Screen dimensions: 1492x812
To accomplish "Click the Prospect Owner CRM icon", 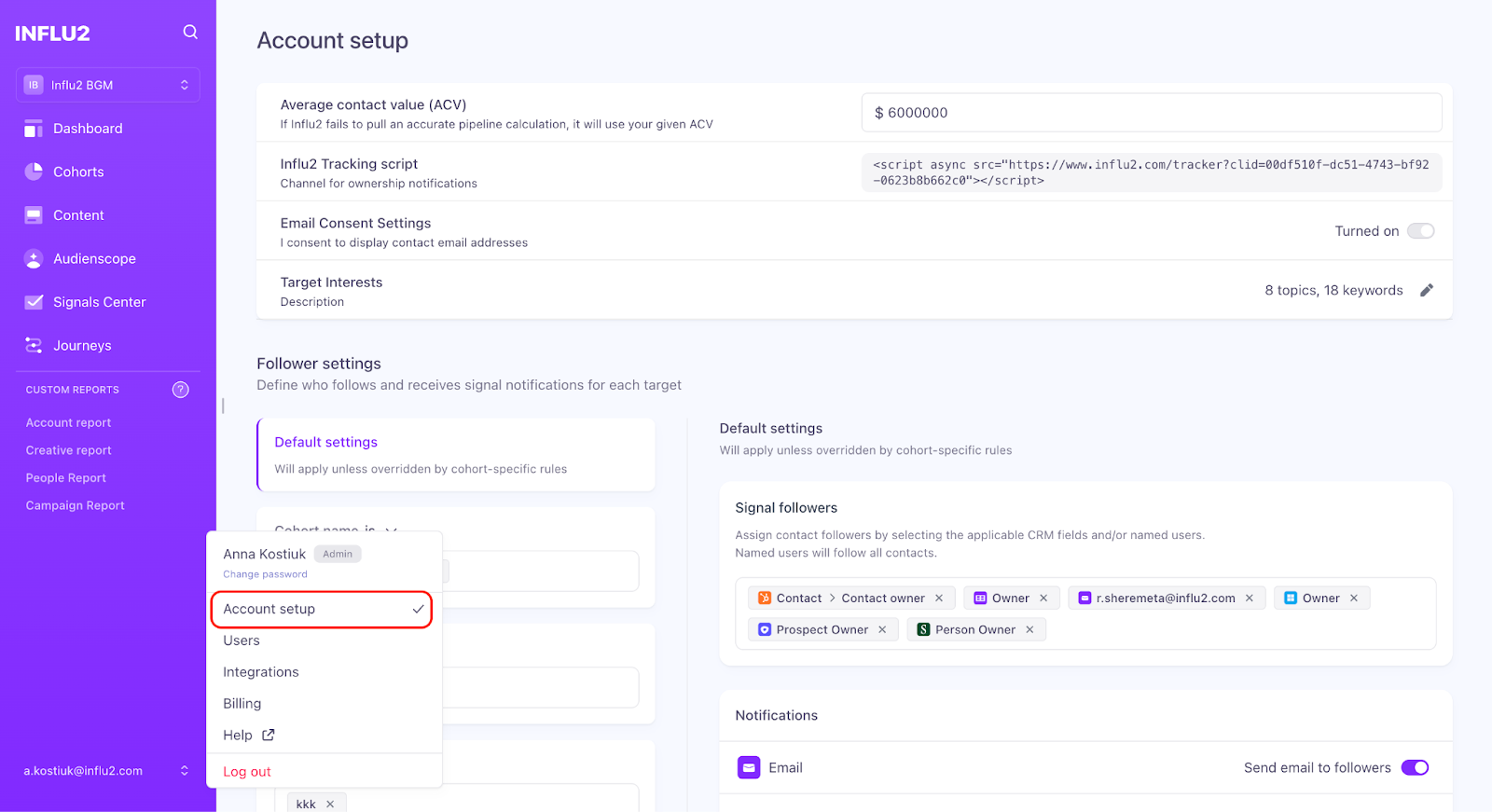I will point(765,630).
